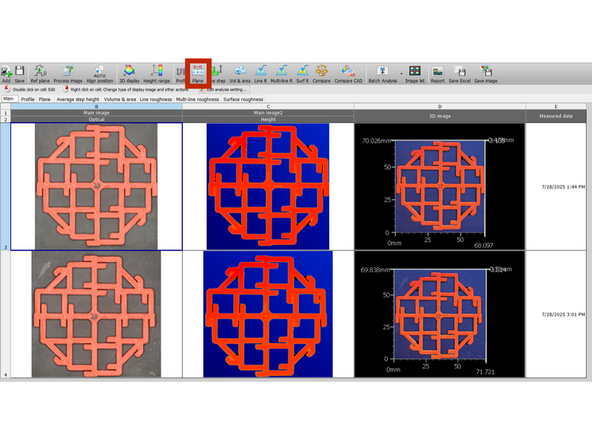Select the Surf R roughness tool
Screen dimensions: 592x444
tap(302, 74)
